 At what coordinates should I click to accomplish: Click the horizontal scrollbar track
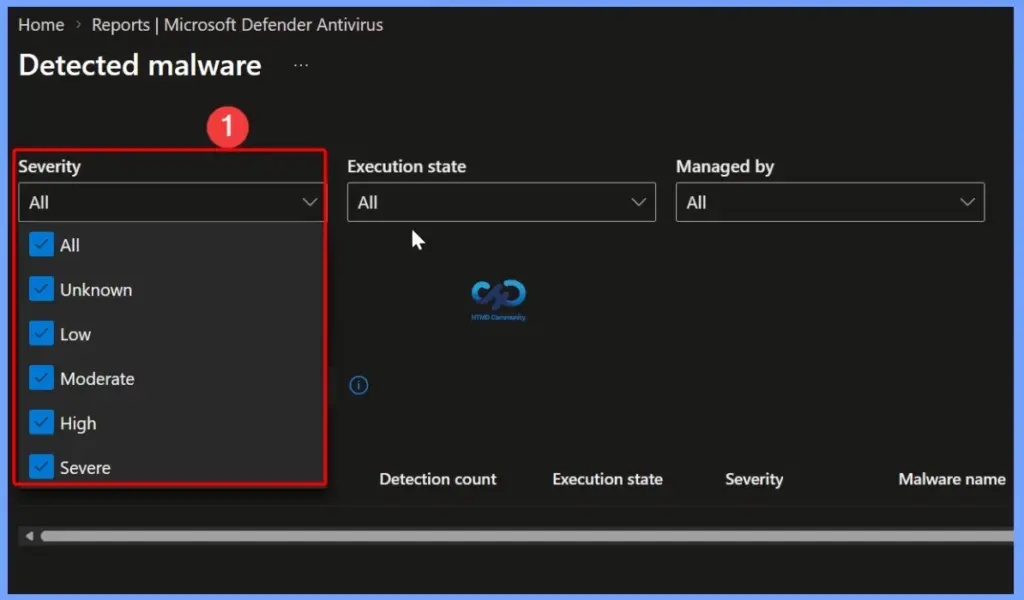click(x=526, y=536)
